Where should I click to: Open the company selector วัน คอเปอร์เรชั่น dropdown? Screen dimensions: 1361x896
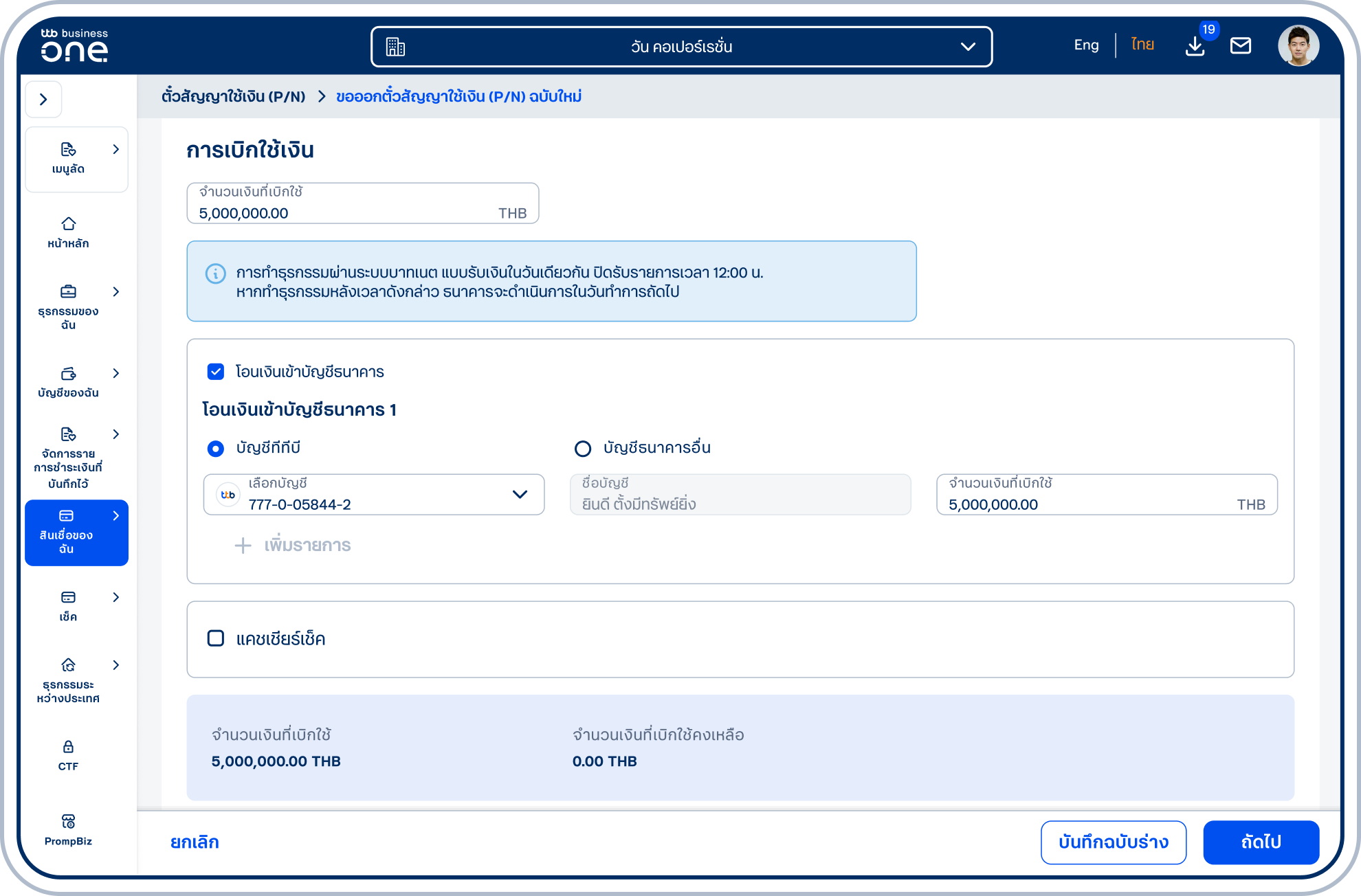(x=681, y=47)
